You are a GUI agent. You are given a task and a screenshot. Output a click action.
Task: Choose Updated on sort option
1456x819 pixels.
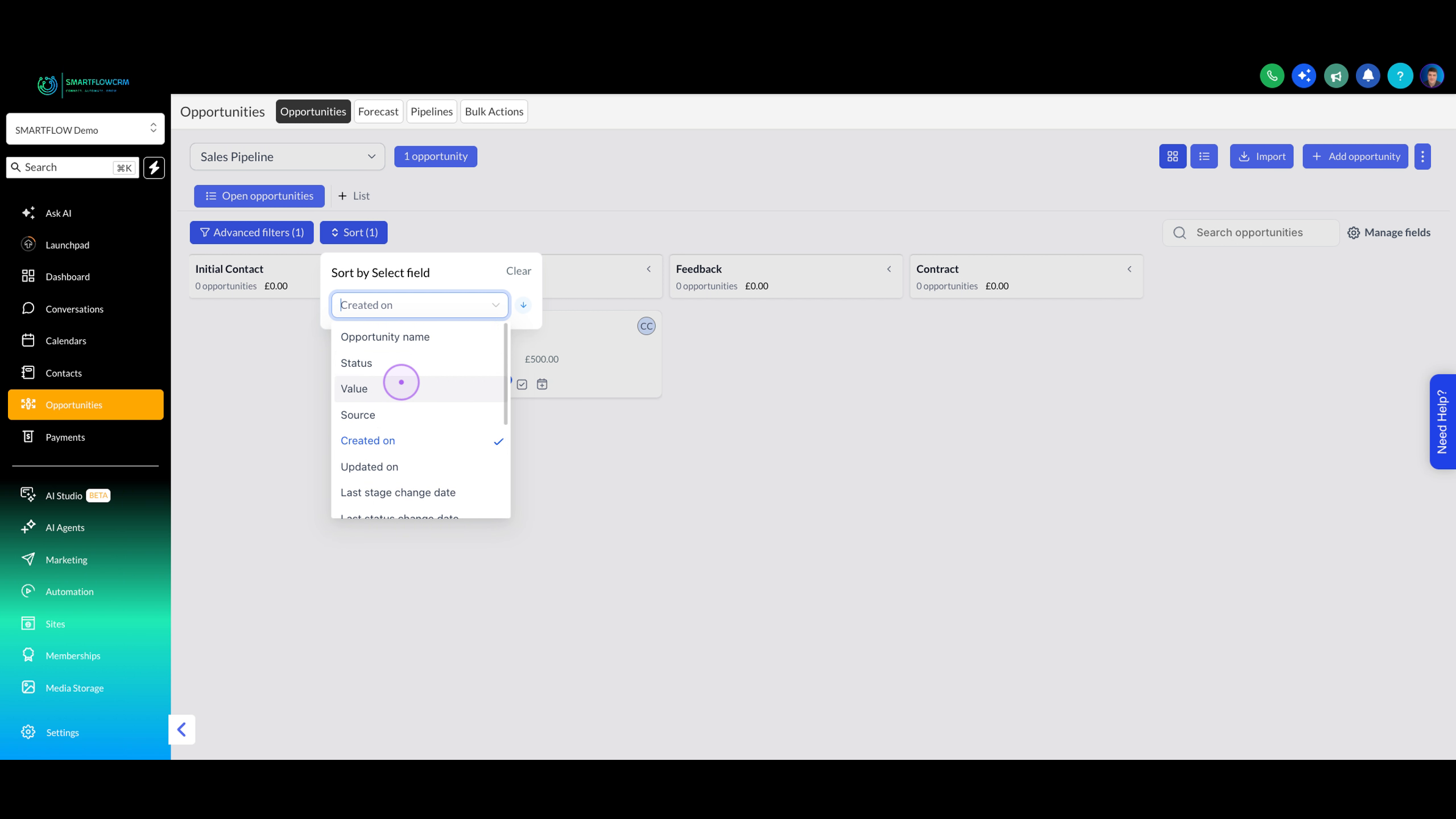pyautogui.click(x=419, y=467)
